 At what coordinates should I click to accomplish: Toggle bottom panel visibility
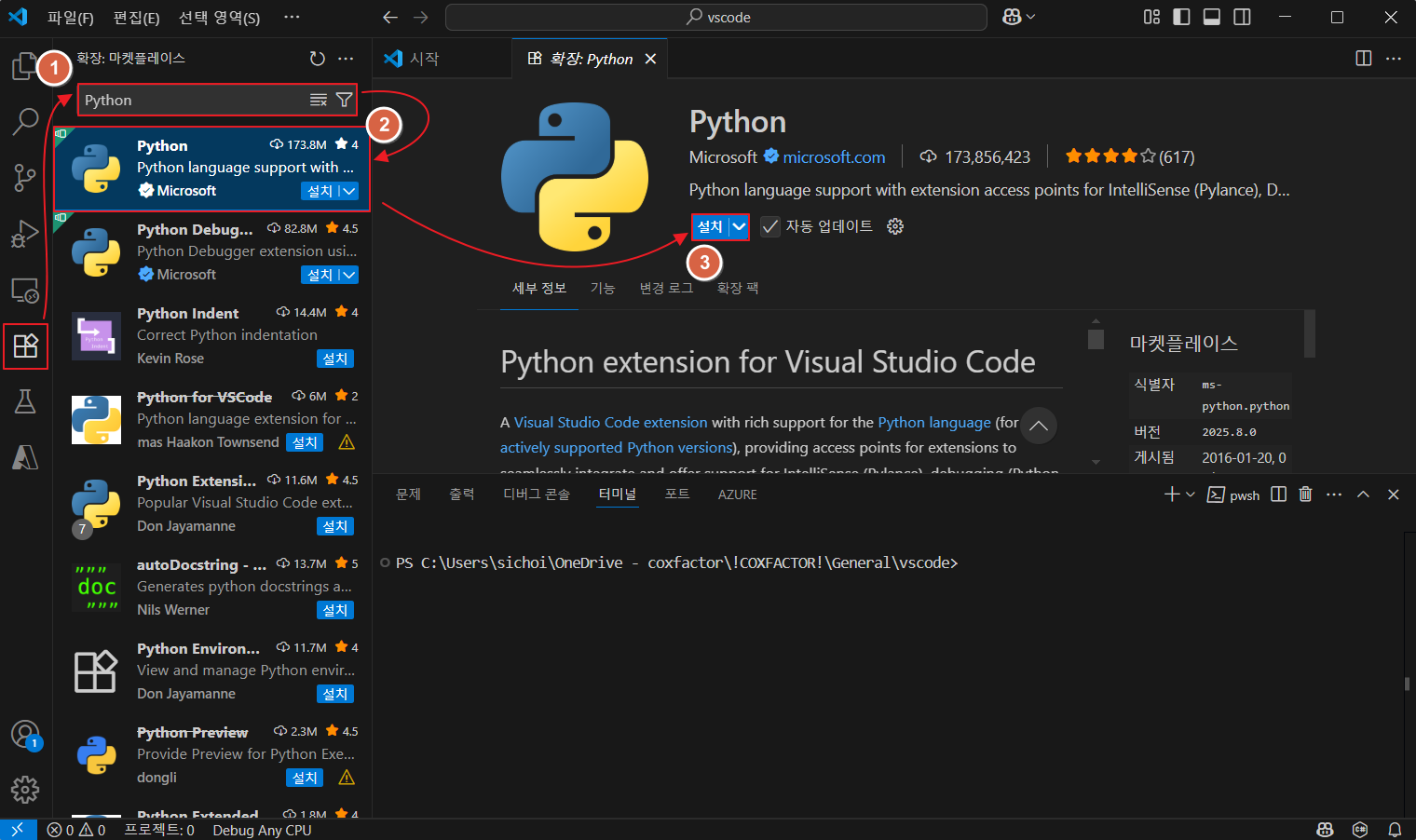(1212, 17)
